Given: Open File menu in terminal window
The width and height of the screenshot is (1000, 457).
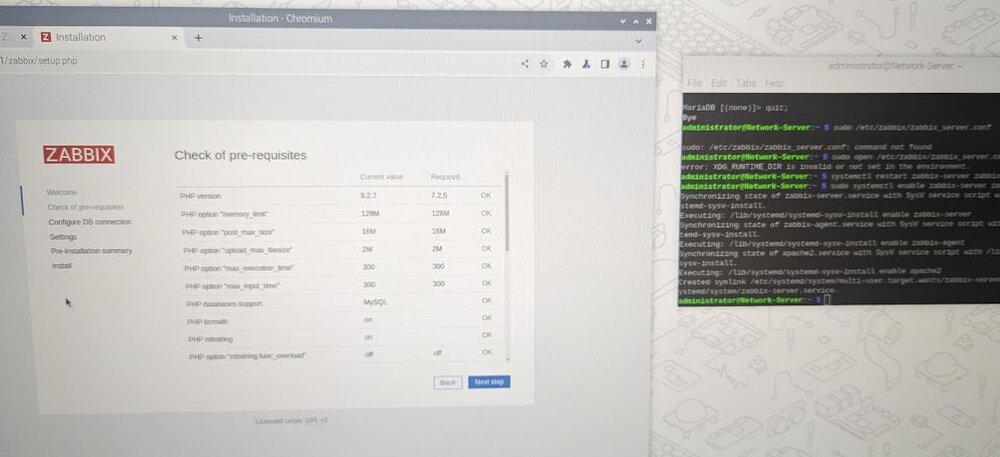Looking at the screenshot, I should tap(695, 83).
